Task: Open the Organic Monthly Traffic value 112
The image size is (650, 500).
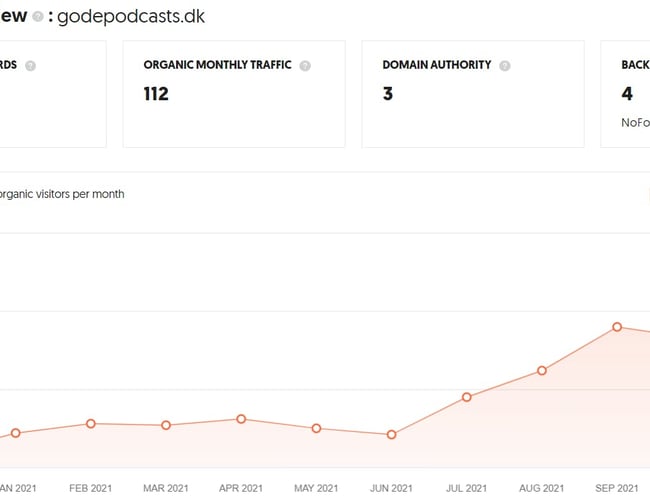Action: click(156, 94)
